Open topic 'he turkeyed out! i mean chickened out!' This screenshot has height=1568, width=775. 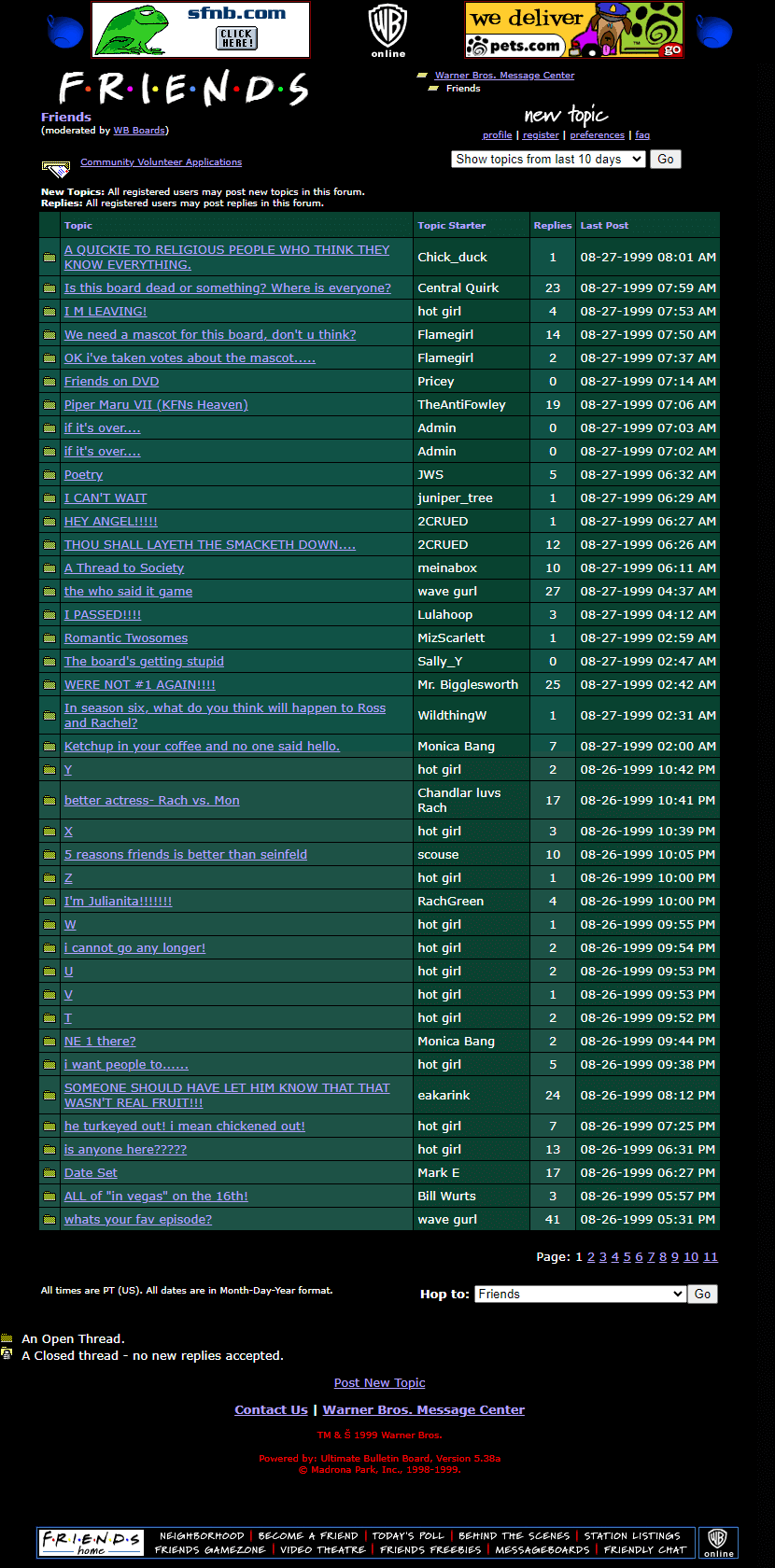point(185,1127)
